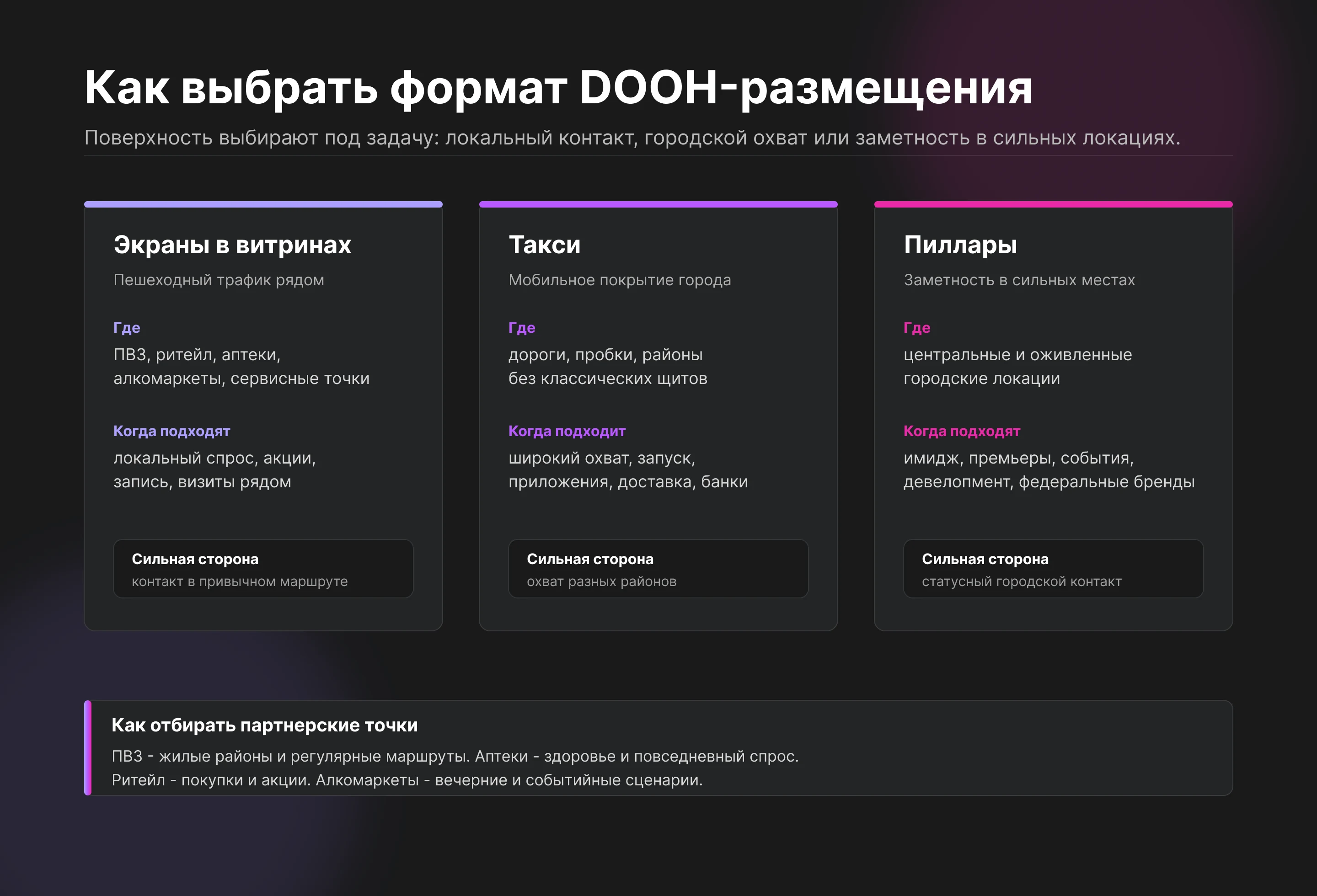Click «Когда подходят» label in Экраны в витринах card
Image resolution: width=1317 pixels, height=896 pixels.
pos(171,432)
